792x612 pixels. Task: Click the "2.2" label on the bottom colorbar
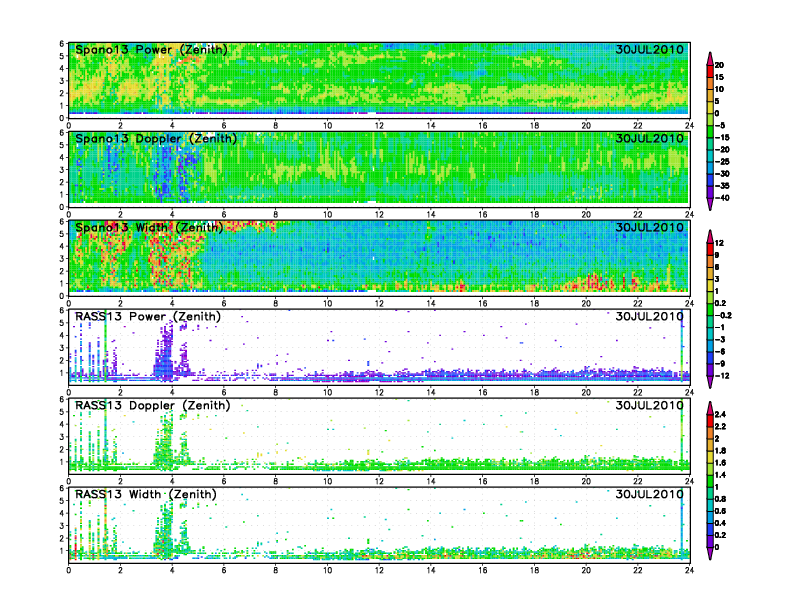[721, 427]
